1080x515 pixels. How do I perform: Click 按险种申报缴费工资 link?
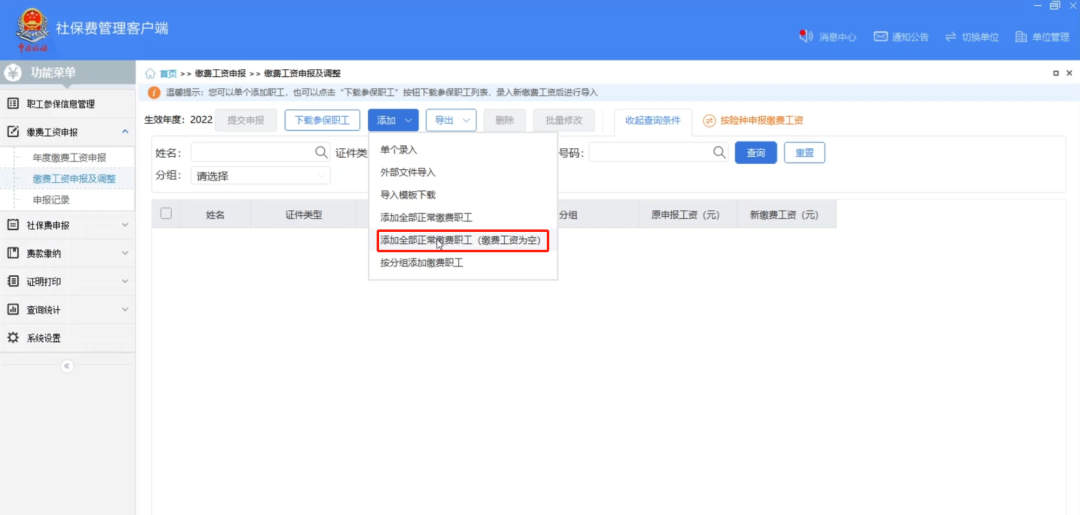click(x=762, y=120)
